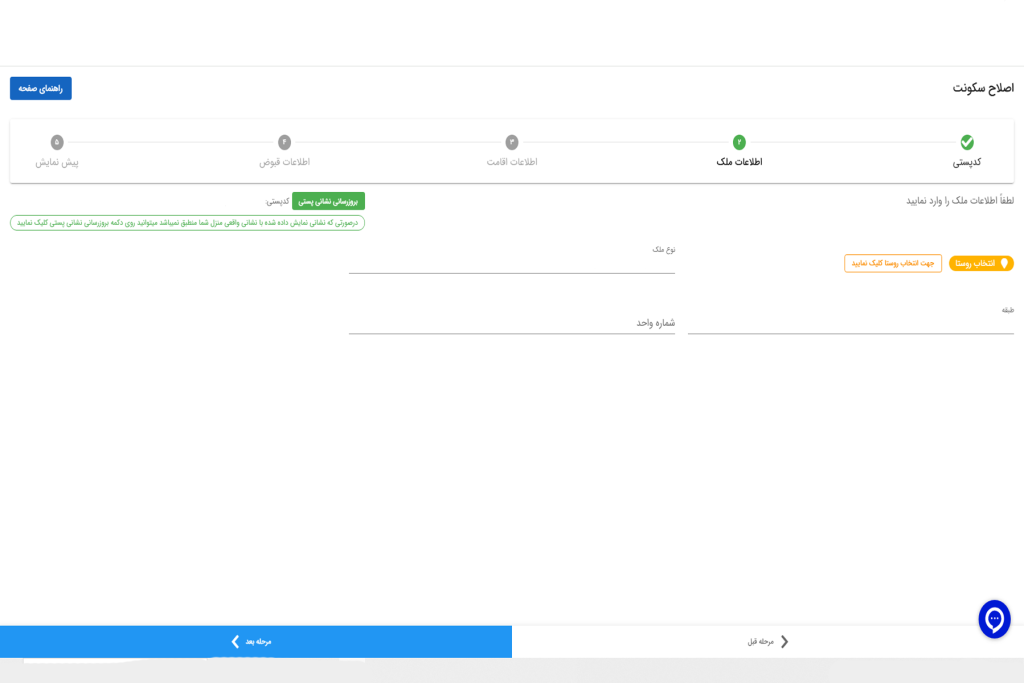Click the step 5 circle icon
The height and width of the screenshot is (683, 1024).
(57, 142)
